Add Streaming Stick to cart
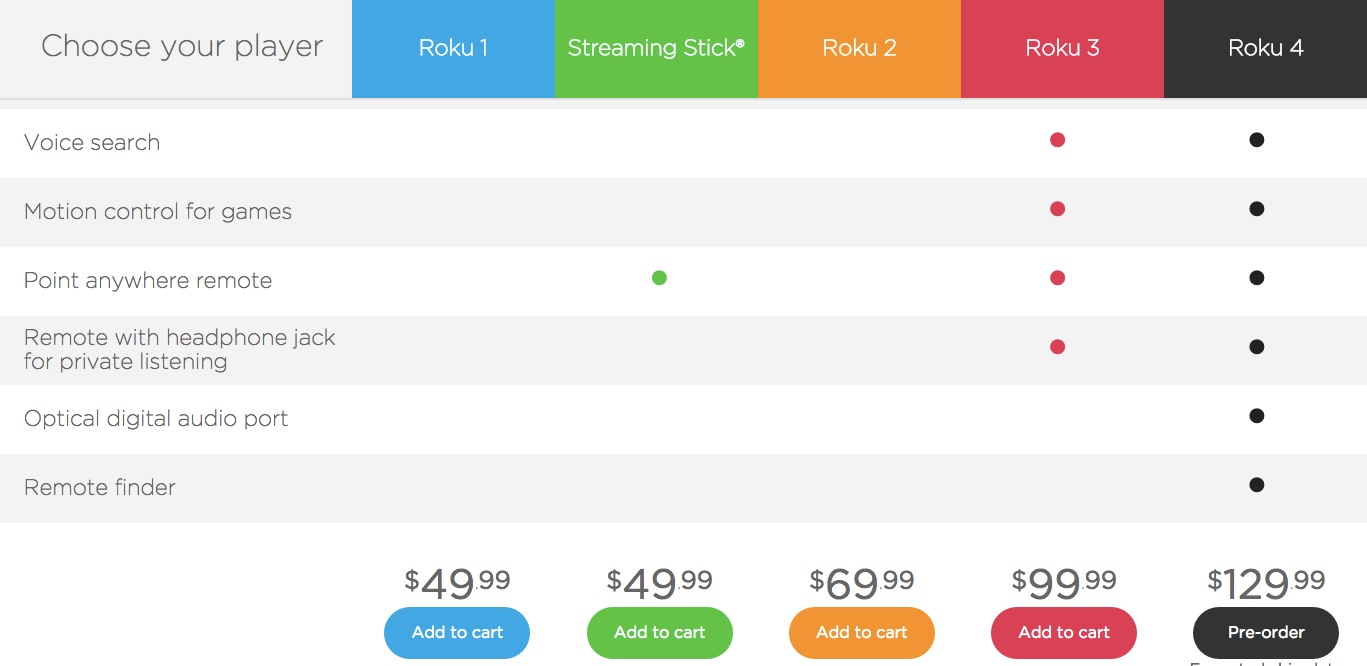Viewport: 1367px width, 666px height. pyautogui.click(x=659, y=632)
